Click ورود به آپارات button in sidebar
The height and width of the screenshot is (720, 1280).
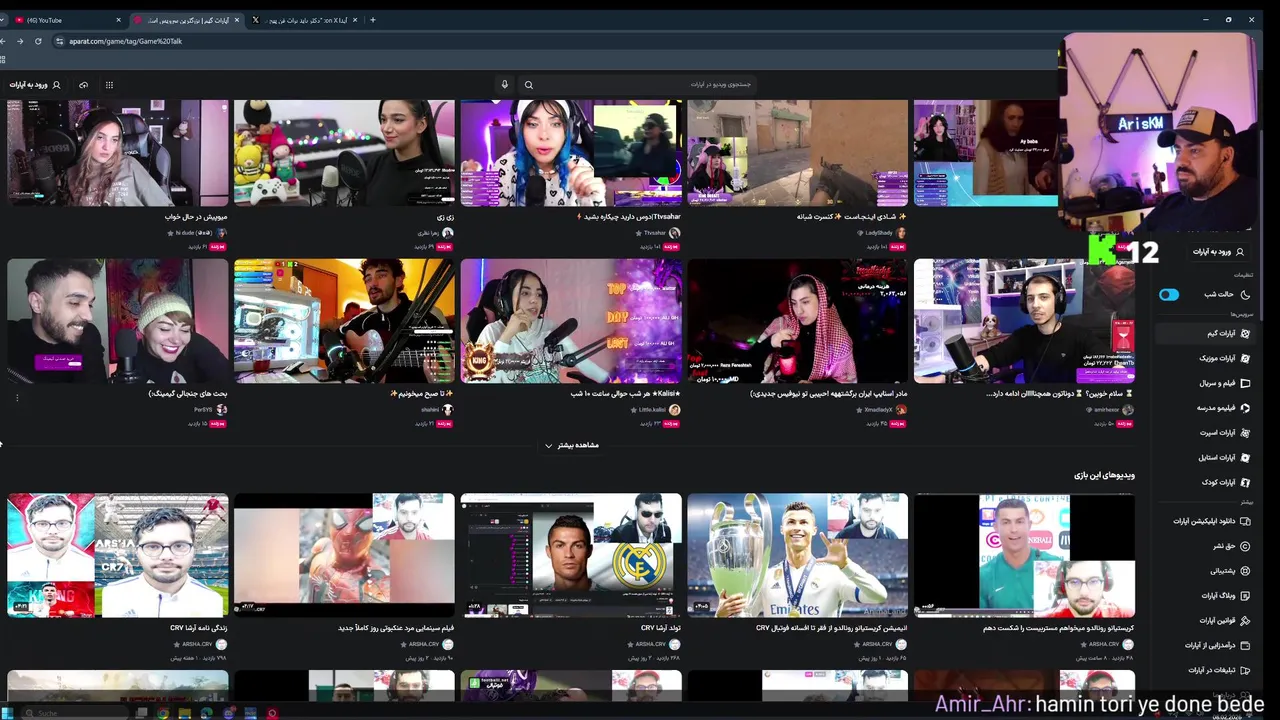tap(1218, 252)
